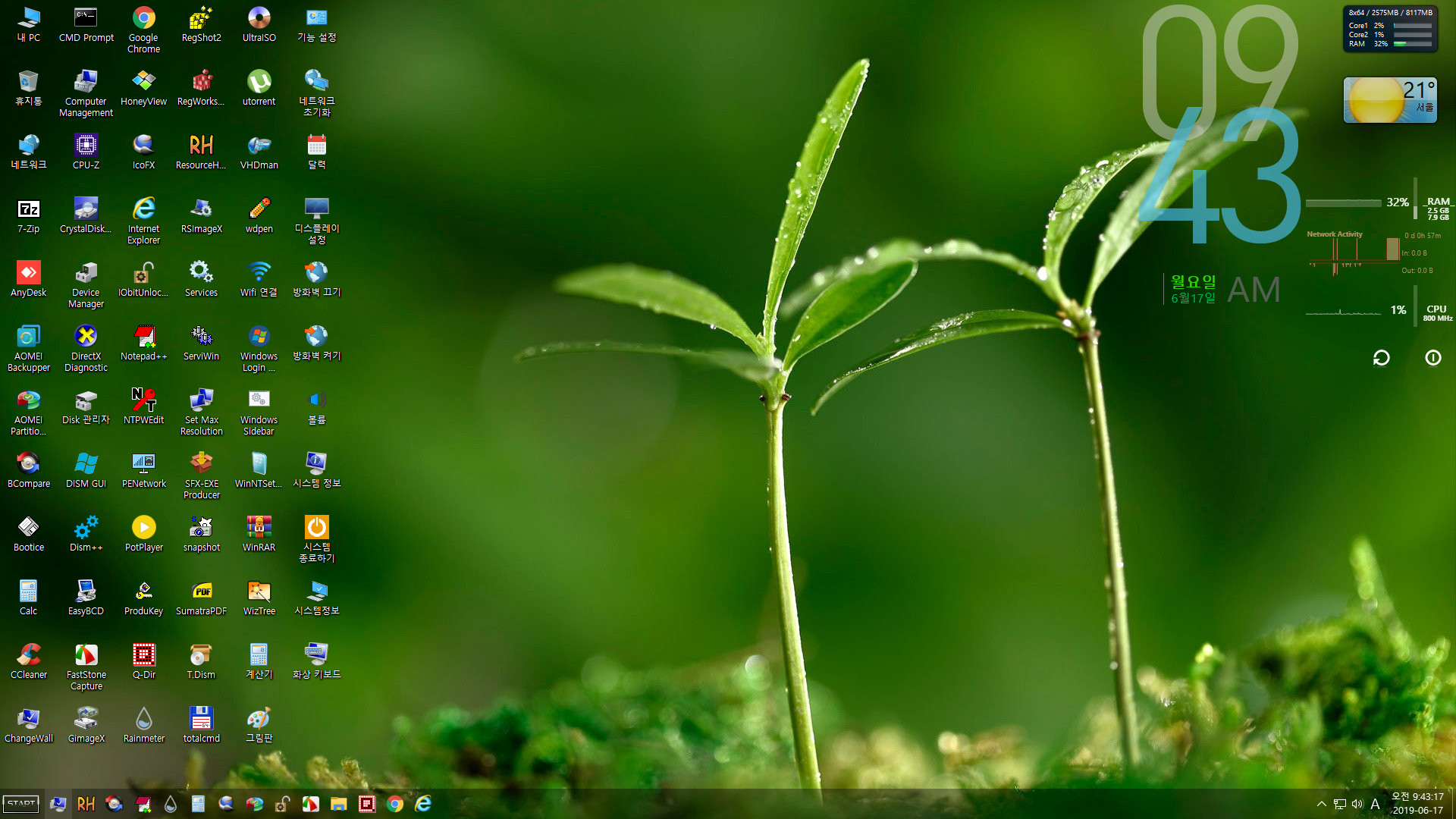Open the 21° 서울 weather widget
Viewport: 1456px width, 819px height.
tap(1390, 99)
